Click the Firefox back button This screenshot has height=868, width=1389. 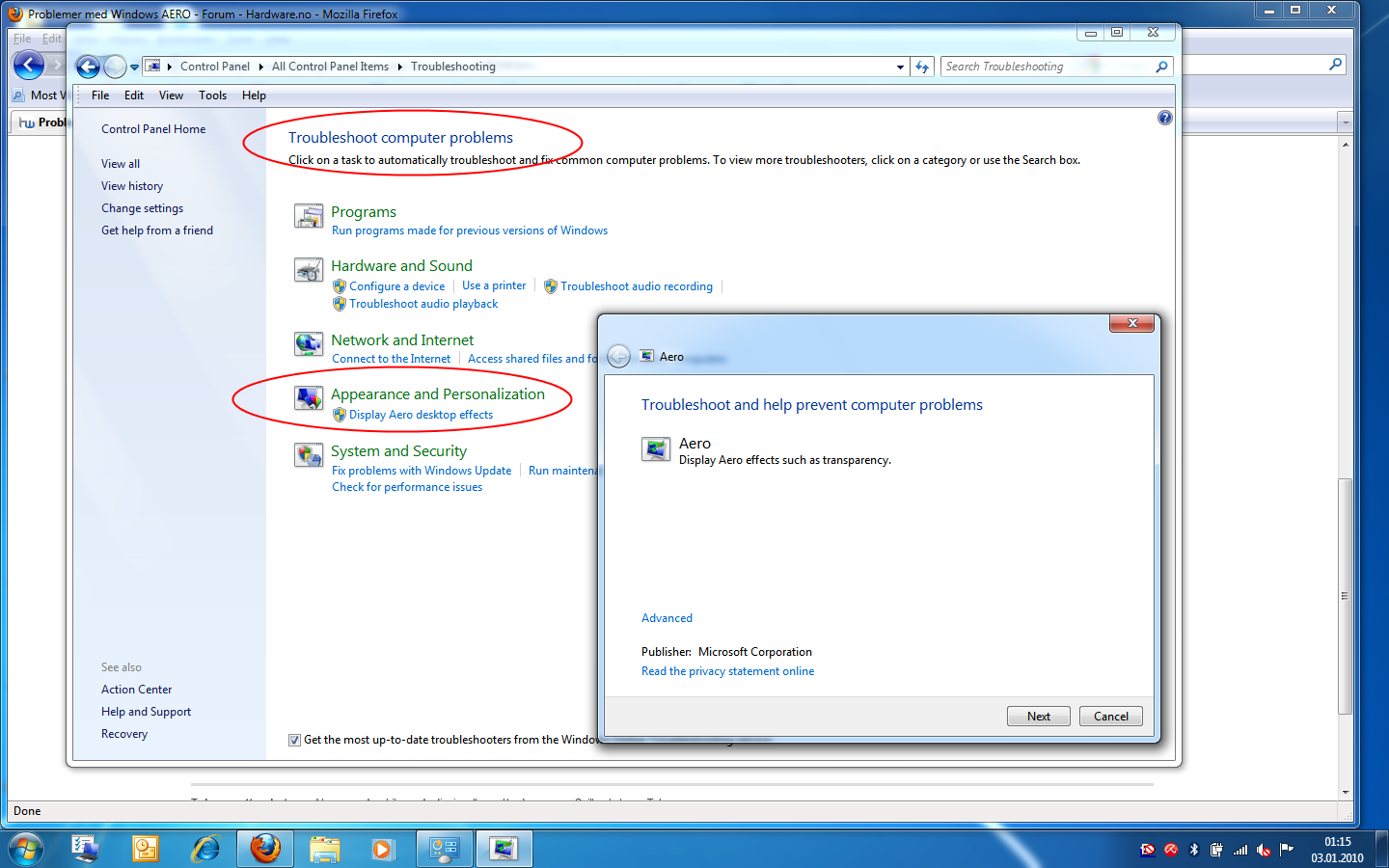28,66
